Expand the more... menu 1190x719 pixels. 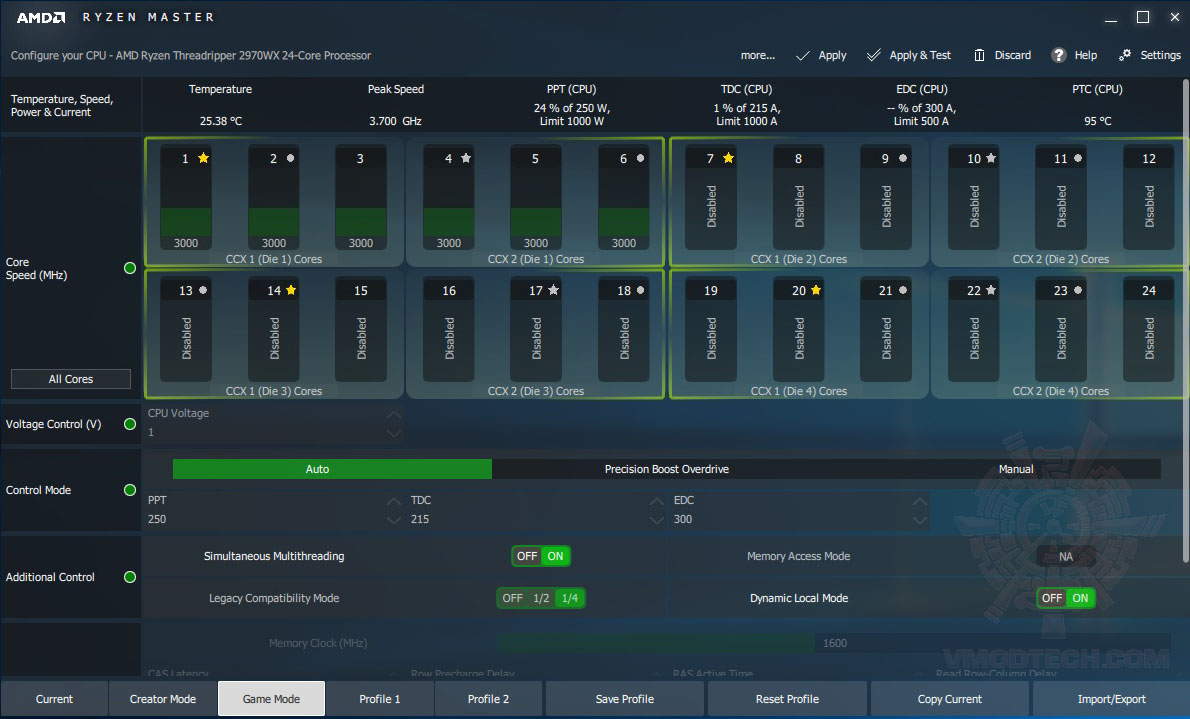pos(757,55)
